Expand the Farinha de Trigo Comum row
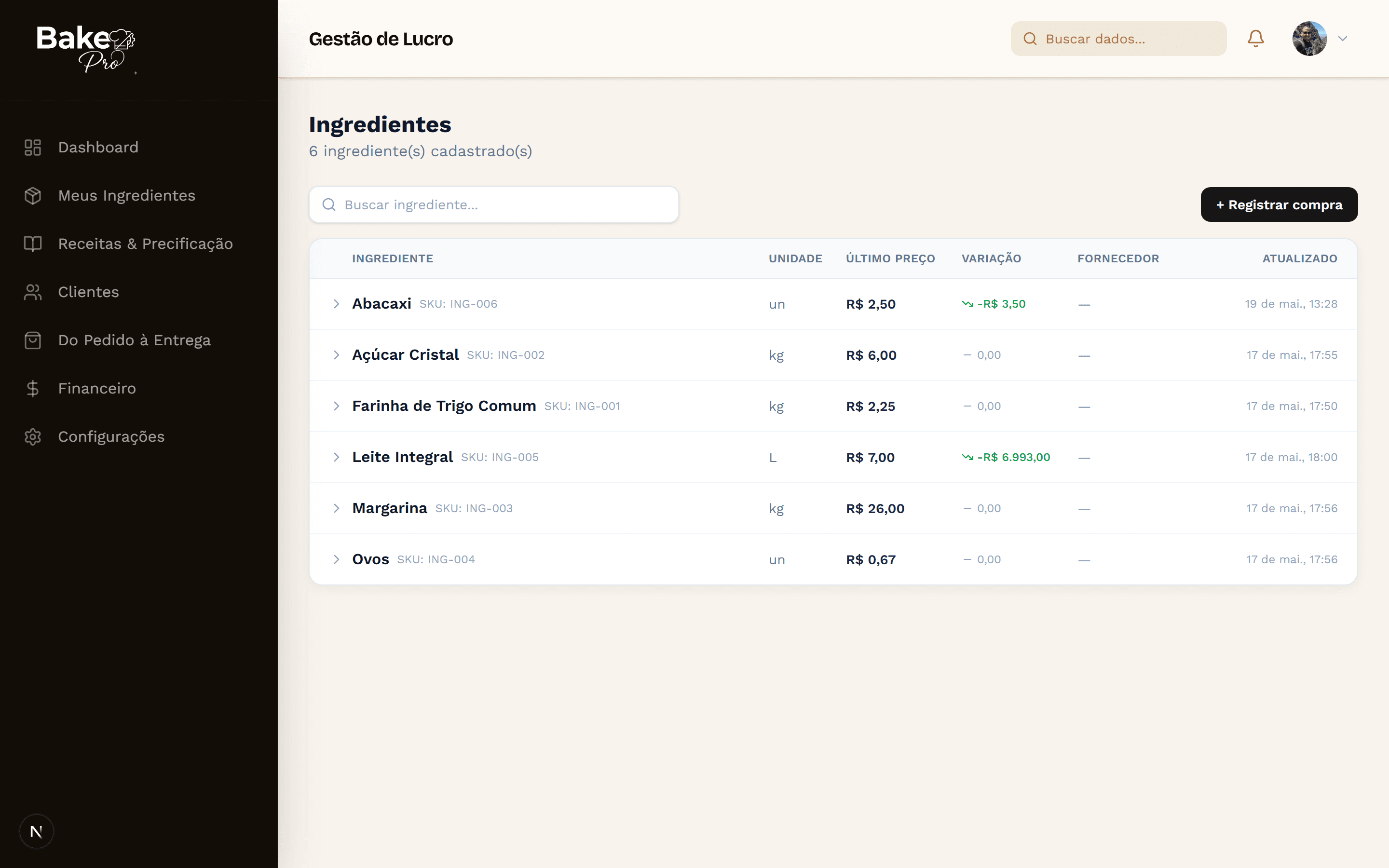The width and height of the screenshot is (1389, 868). [337, 406]
